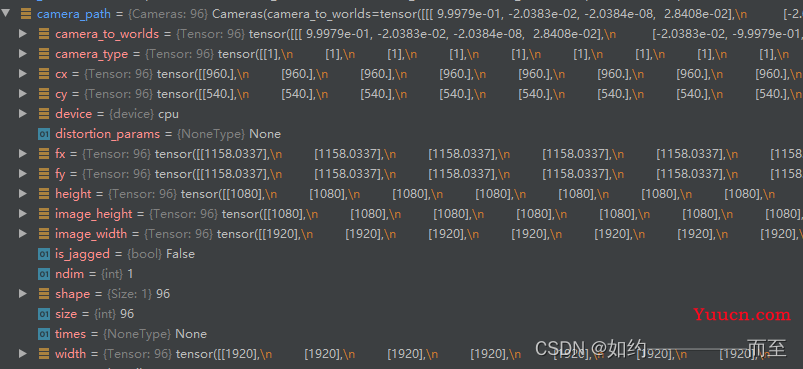Click the object icon beside device
803x369 pixels.
point(44,114)
